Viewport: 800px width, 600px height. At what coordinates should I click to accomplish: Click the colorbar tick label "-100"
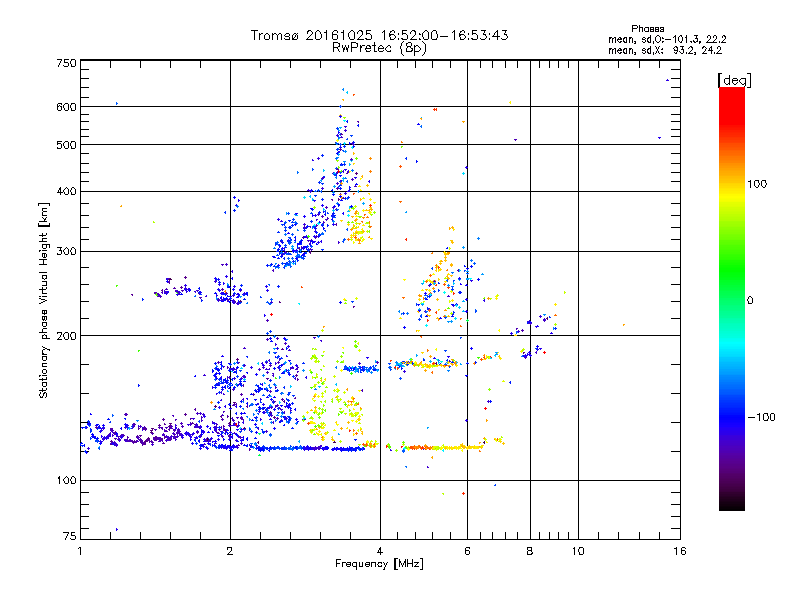762,417
